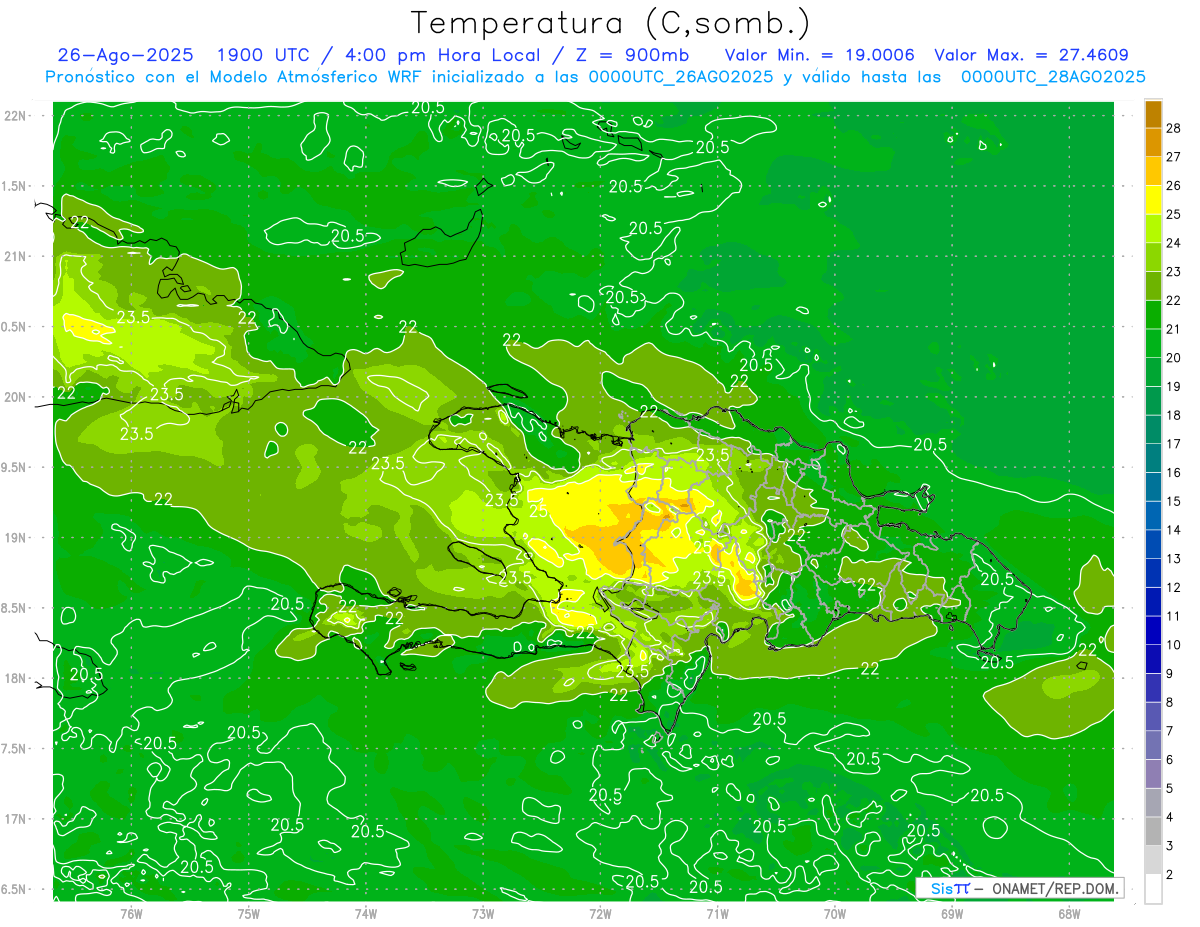Click the "73W" longitude axis label

[483, 912]
